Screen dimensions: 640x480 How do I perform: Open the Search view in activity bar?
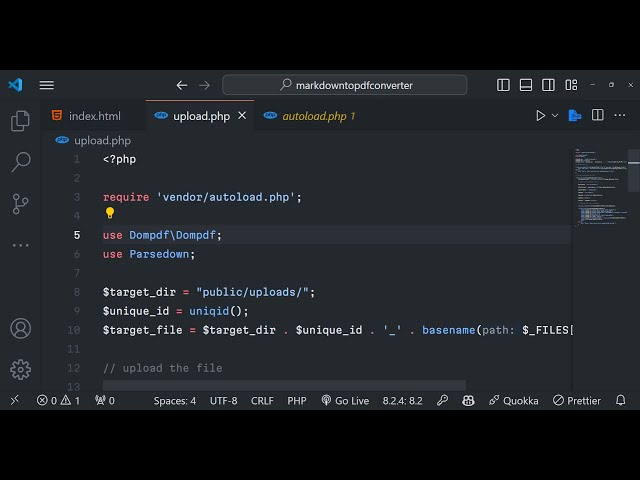click(20, 162)
